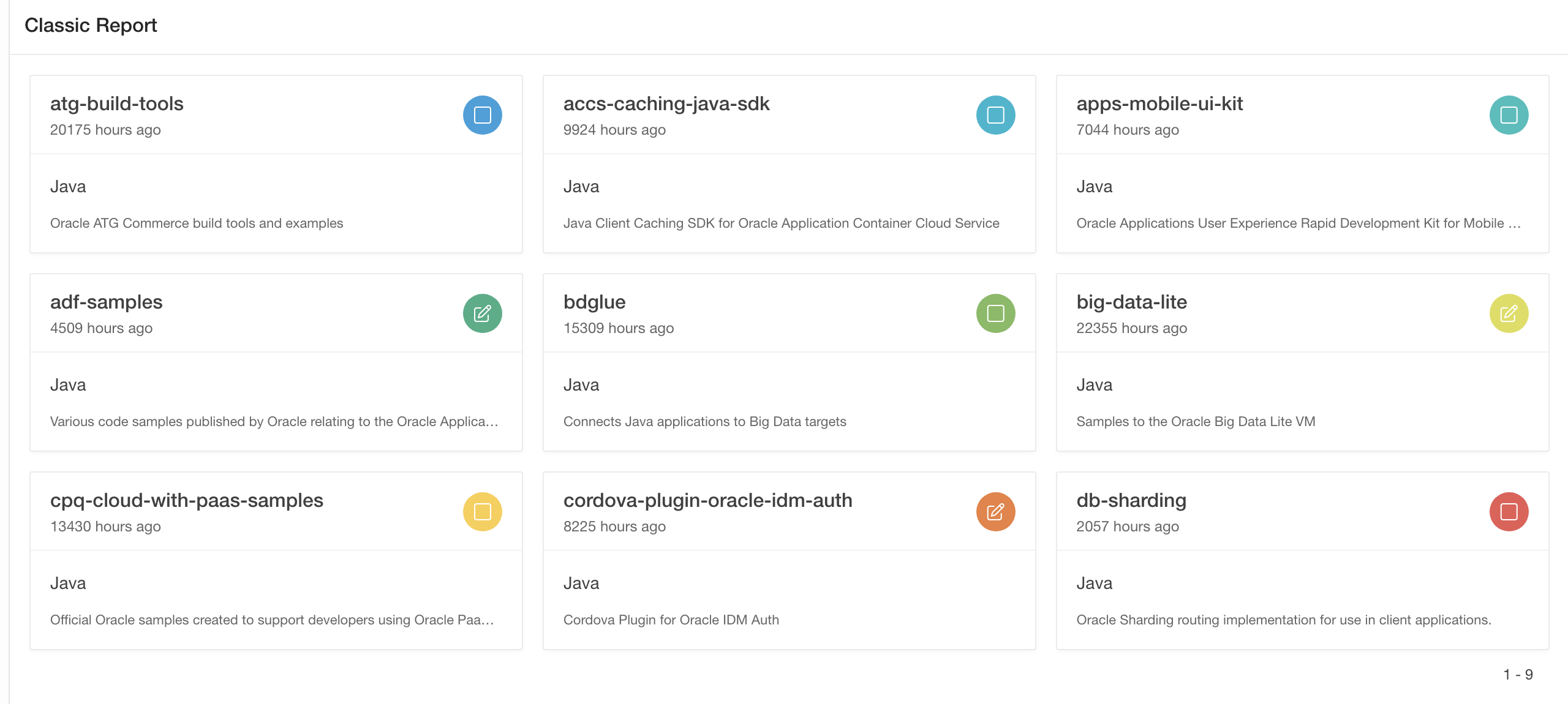Click the green square icon on bdglue card
The image size is (1568, 704).
(x=995, y=313)
